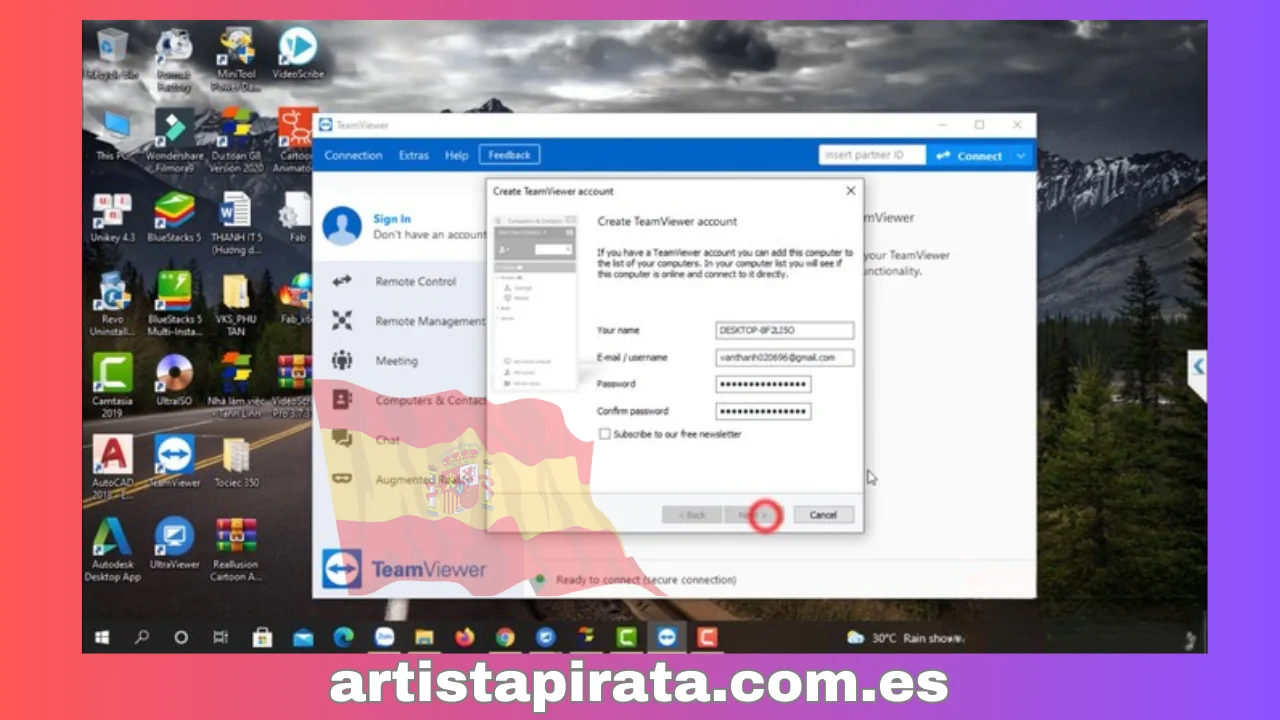Click the 30°C Rain showers weather widget
Viewport: 1280px width, 720px height.
pos(905,637)
